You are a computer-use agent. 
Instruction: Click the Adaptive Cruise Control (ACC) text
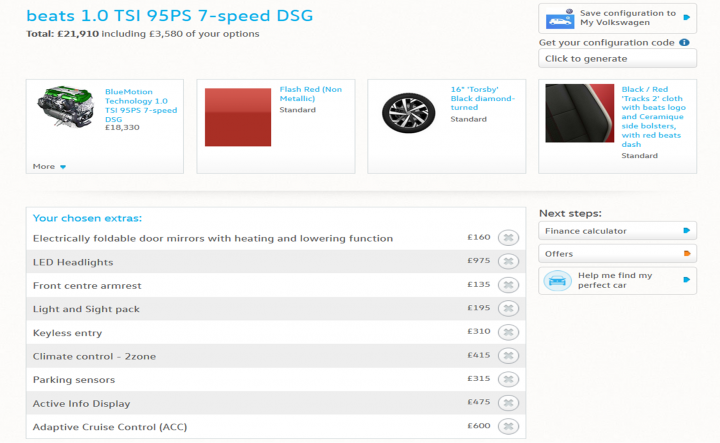point(110,427)
